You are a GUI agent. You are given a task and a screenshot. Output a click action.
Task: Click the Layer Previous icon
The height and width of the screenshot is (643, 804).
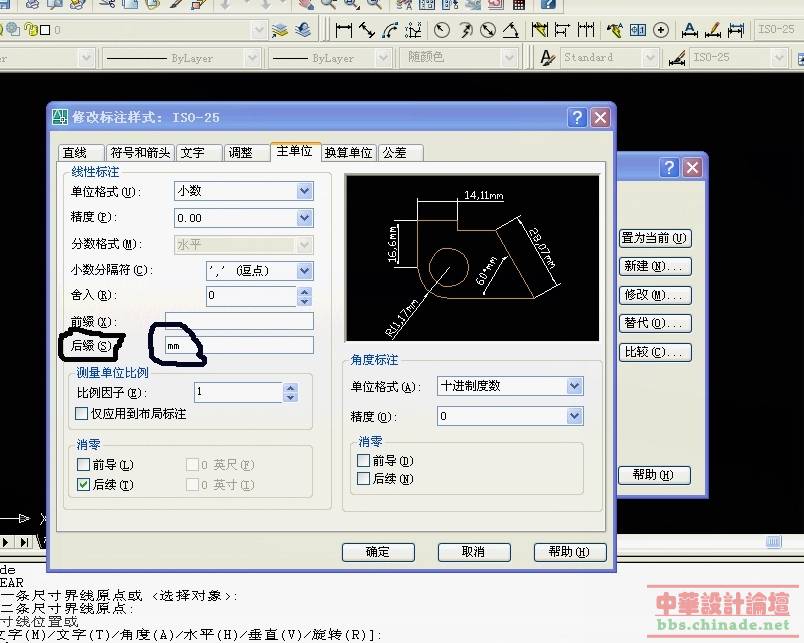coord(303,30)
